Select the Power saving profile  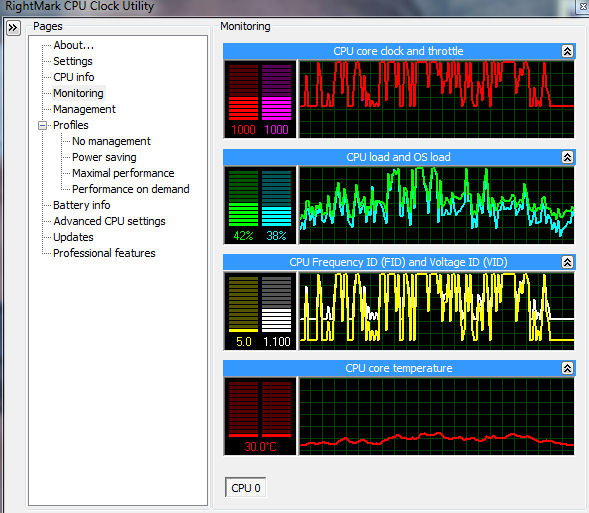click(x=104, y=157)
